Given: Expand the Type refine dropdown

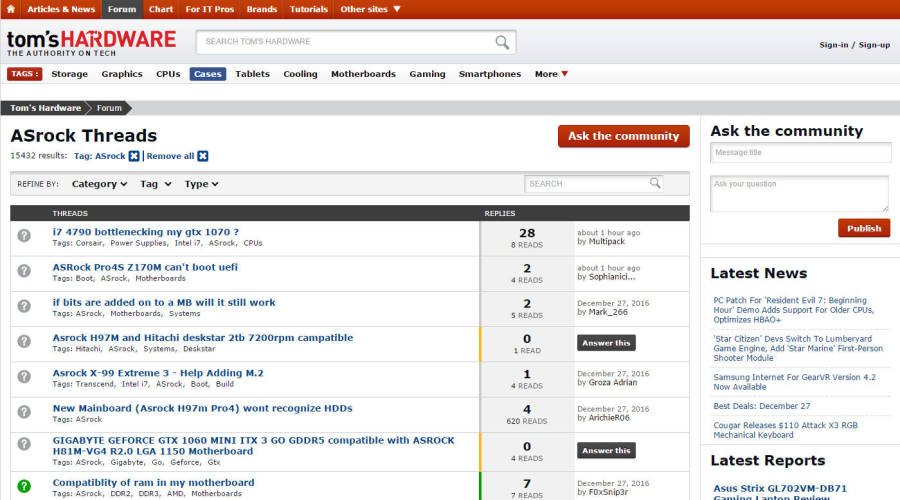Looking at the screenshot, I should [x=201, y=184].
